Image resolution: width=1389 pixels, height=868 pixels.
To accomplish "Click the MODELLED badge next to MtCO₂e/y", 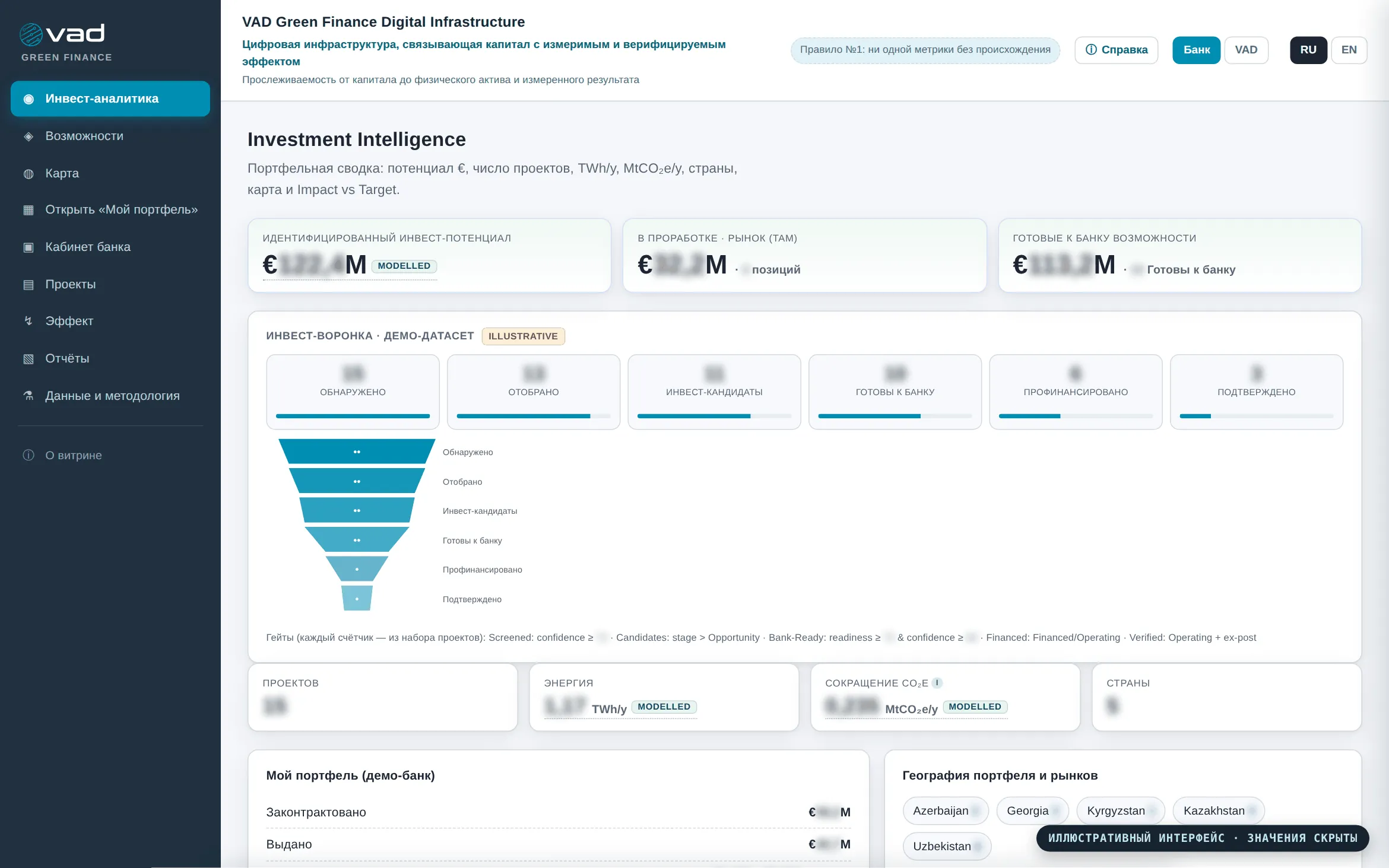I will click(975, 707).
